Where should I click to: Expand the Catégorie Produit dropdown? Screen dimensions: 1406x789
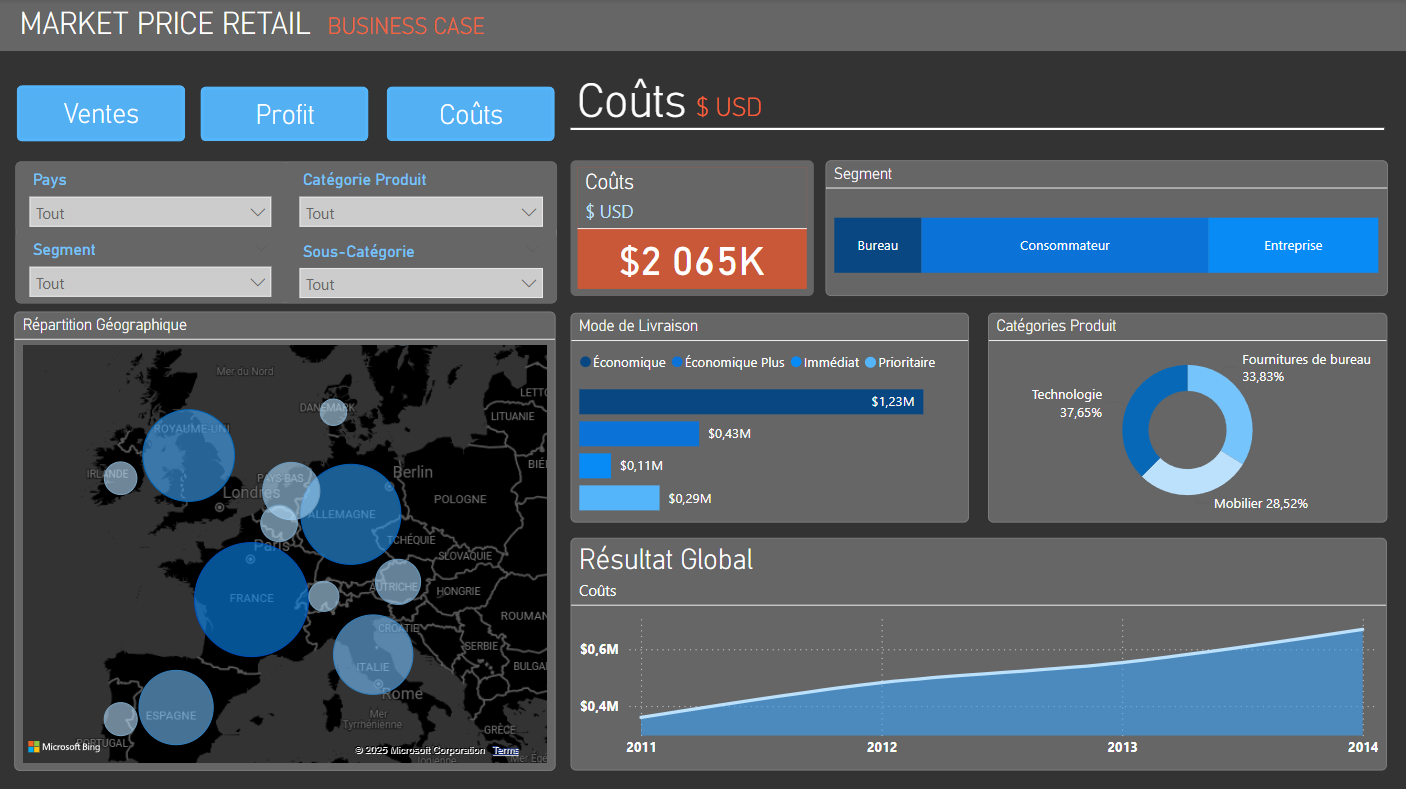(420, 213)
